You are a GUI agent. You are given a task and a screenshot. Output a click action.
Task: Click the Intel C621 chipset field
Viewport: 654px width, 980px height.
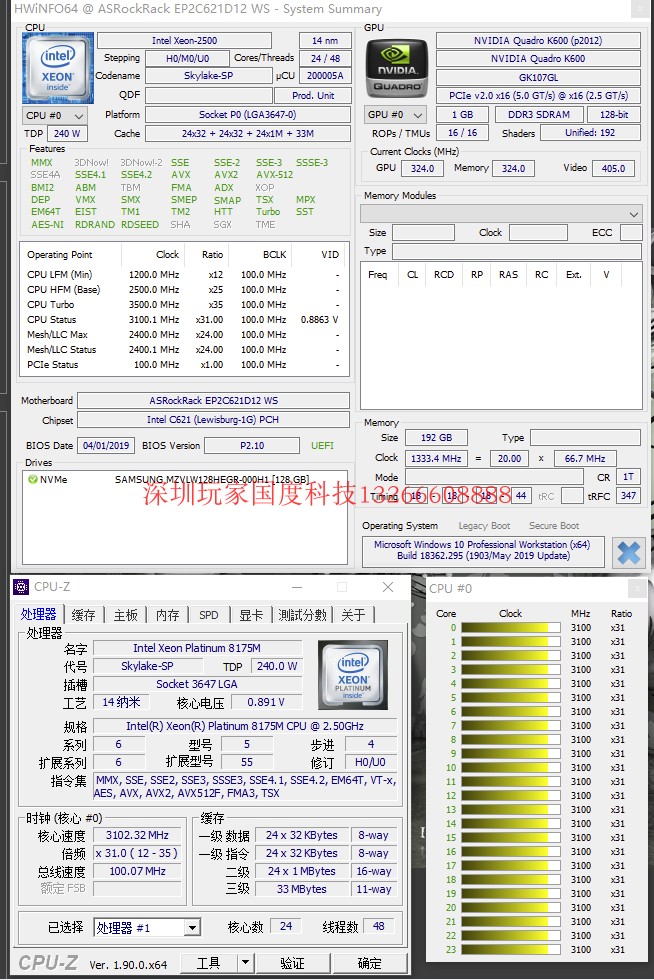coord(213,419)
